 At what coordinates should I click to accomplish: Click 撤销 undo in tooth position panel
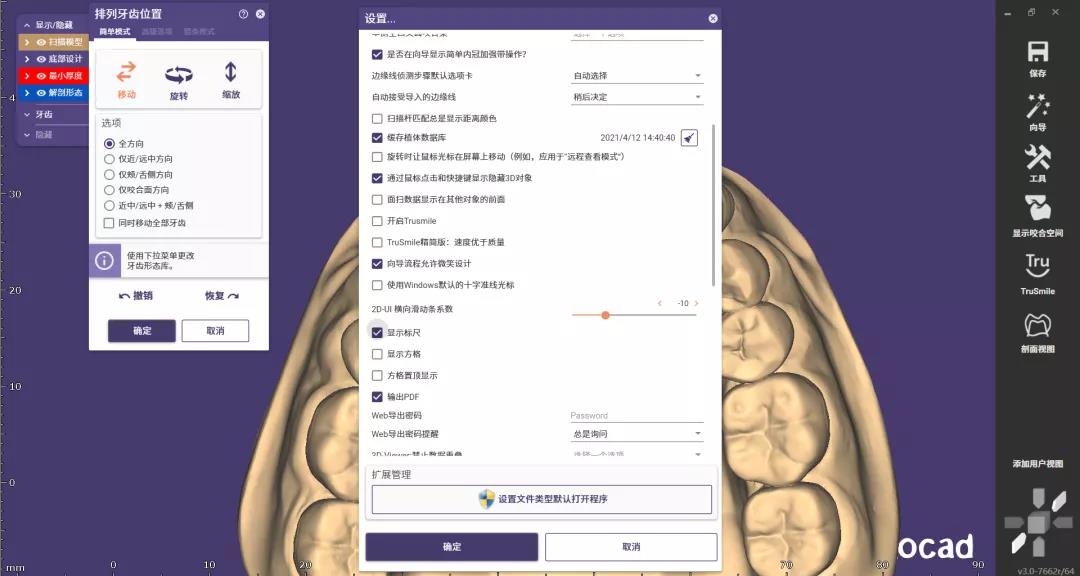coord(136,296)
